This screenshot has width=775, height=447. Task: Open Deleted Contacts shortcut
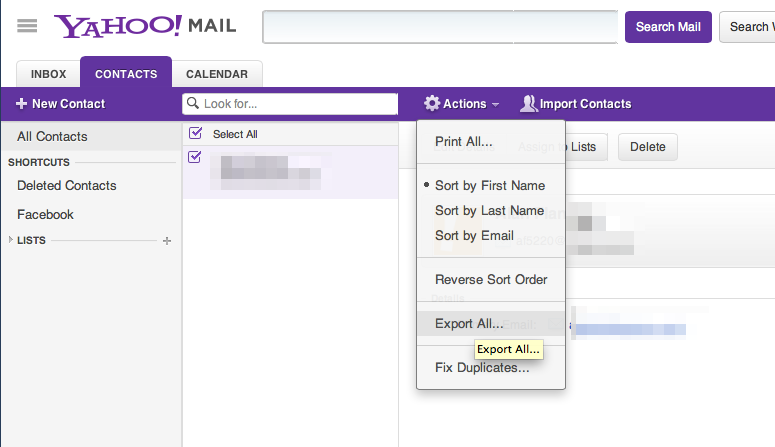pyautogui.click(x=67, y=185)
